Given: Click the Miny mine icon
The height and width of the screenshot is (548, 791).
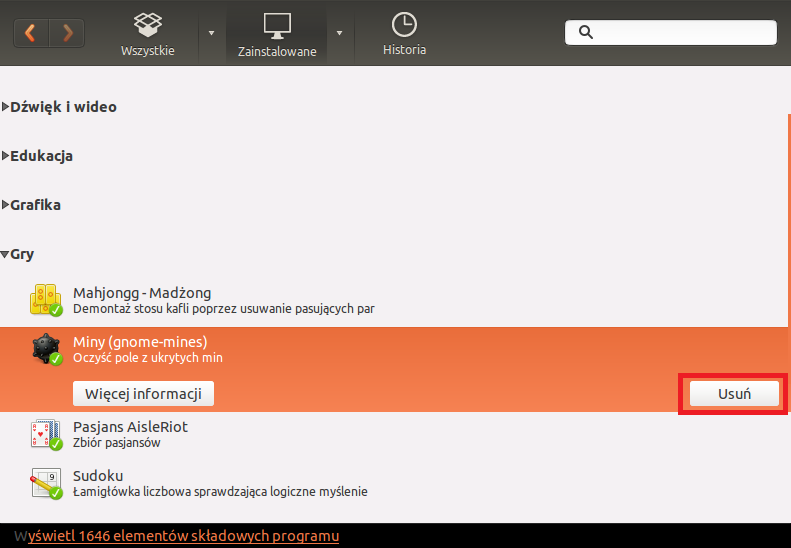Looking at the screenshot, I should pyautogui.click(x=46, y=349).
